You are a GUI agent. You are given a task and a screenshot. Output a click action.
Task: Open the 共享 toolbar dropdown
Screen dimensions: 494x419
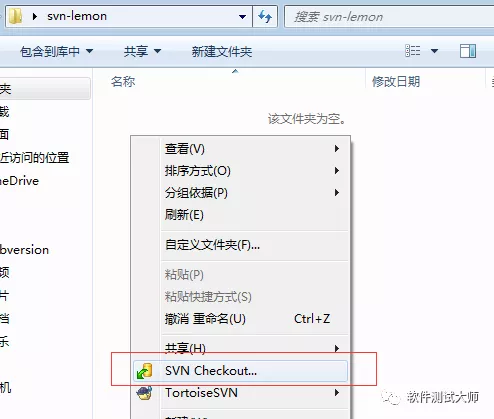click(142, 52)
